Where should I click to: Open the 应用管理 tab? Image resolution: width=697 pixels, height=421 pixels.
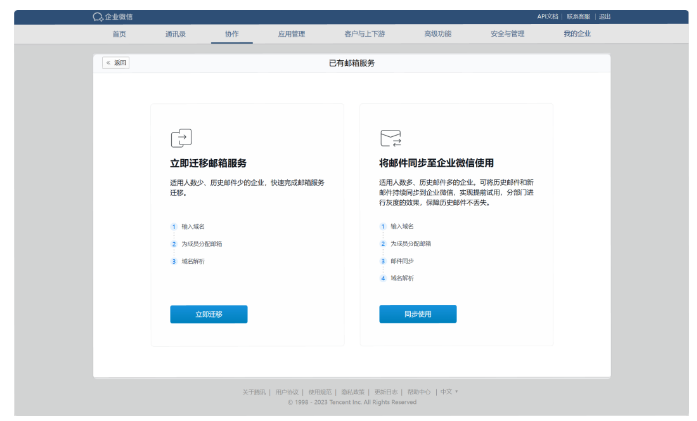(291, 34)
